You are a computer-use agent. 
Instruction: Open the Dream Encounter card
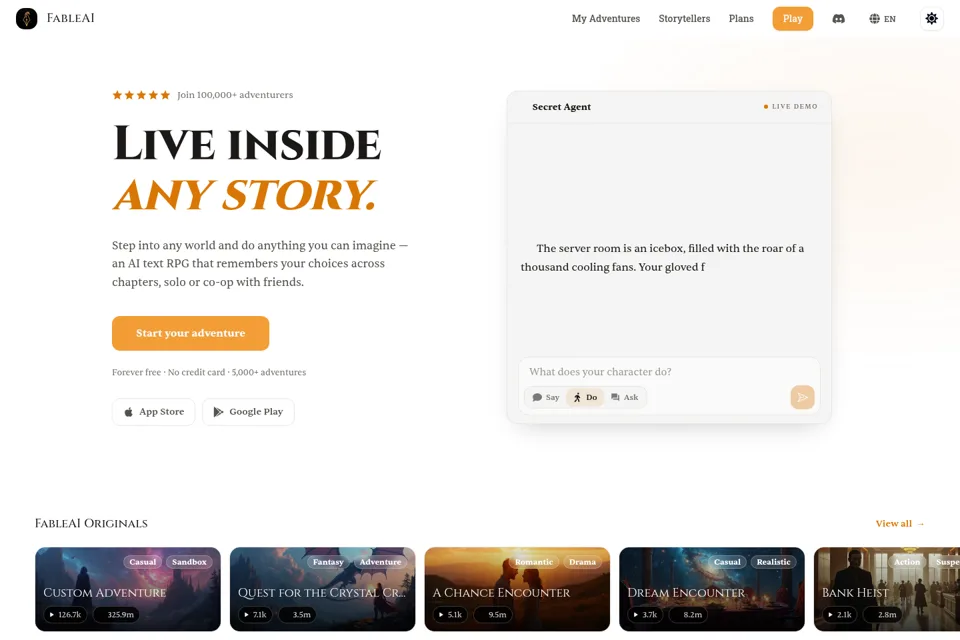(x=712, y=589)
